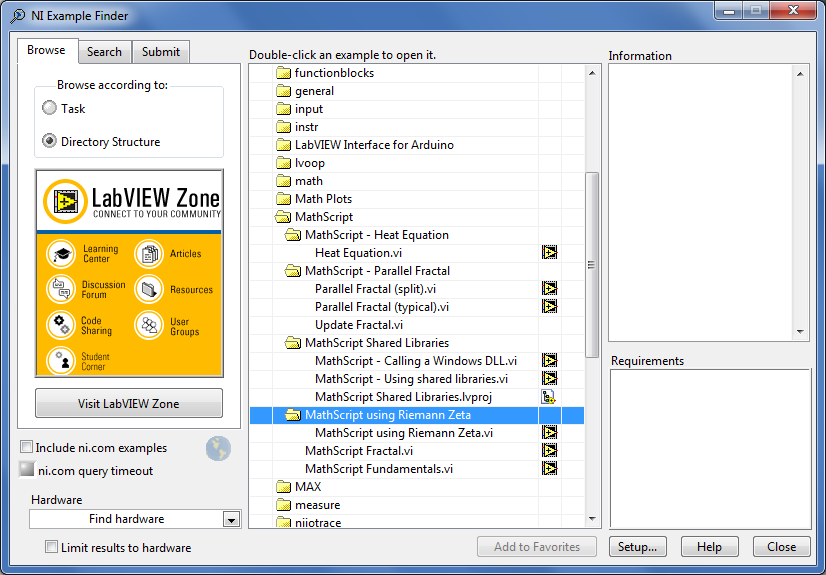Collapse the MathScript folder
826x575 pixels.
pyautogui.click(x=283, y=217)
